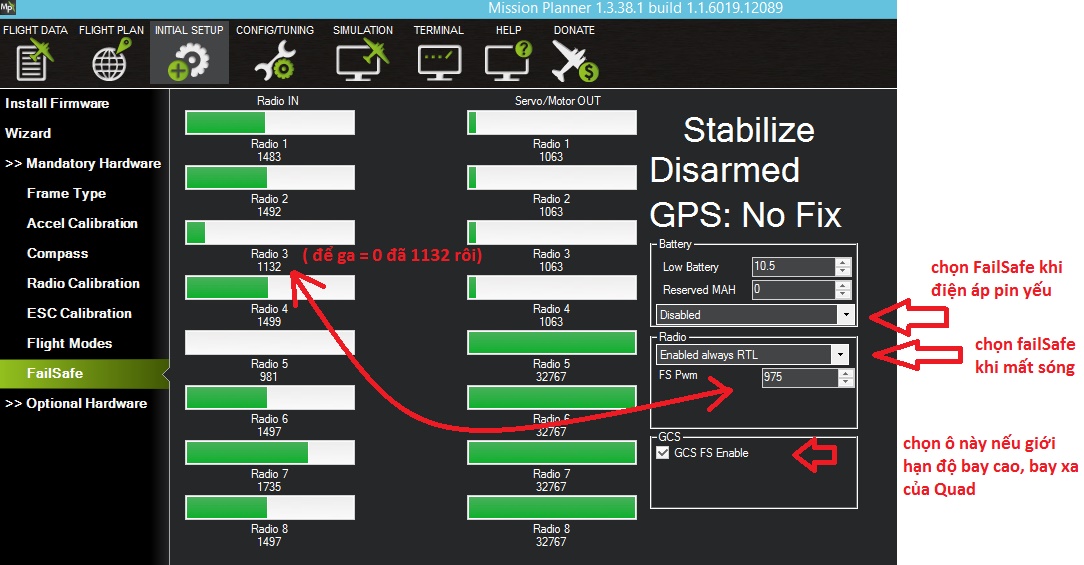Open the Help monitor icon
Viewport: 1084px width, 565px height.
click(x=508, y=60)
